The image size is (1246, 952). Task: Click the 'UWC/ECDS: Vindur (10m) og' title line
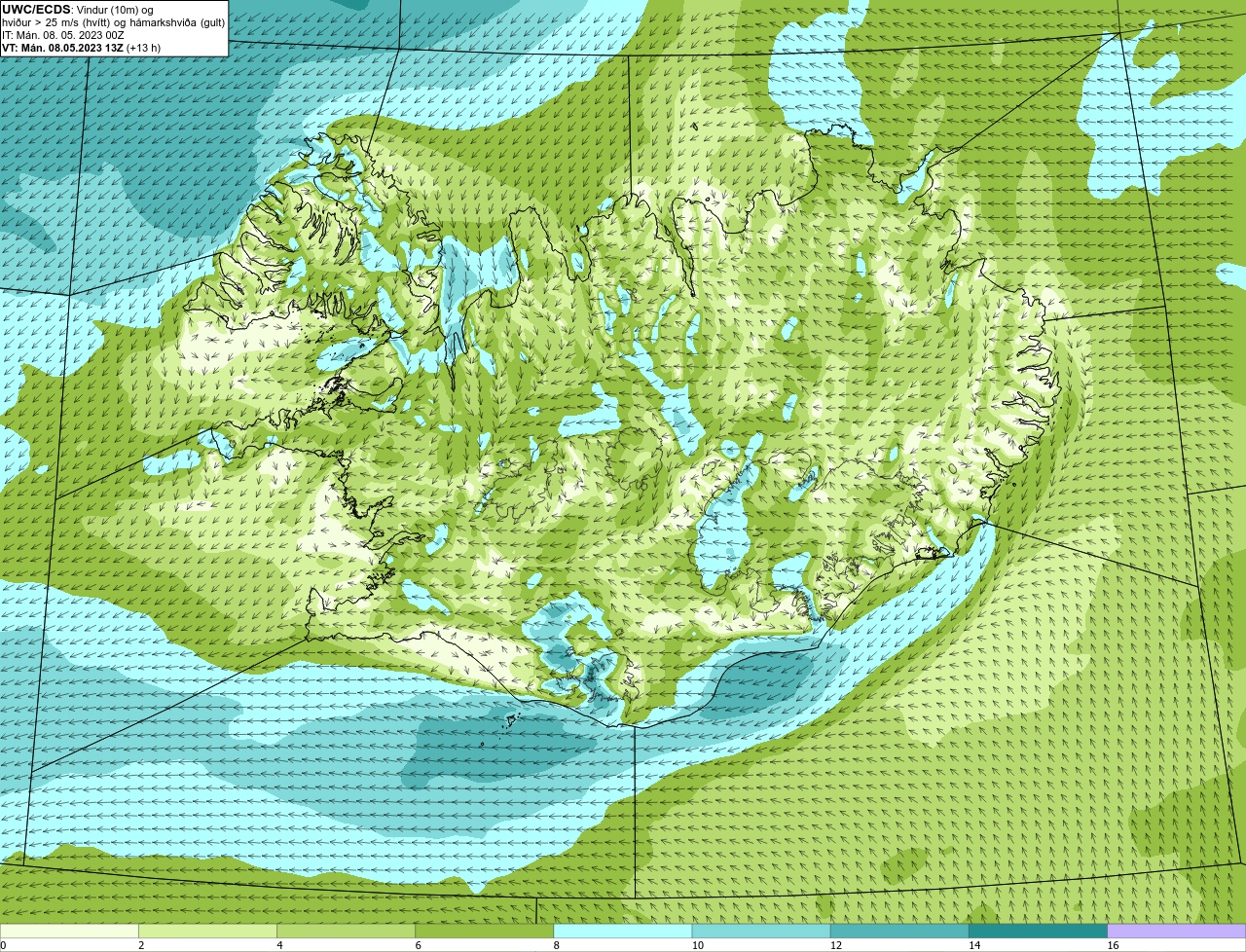(78, 10)
